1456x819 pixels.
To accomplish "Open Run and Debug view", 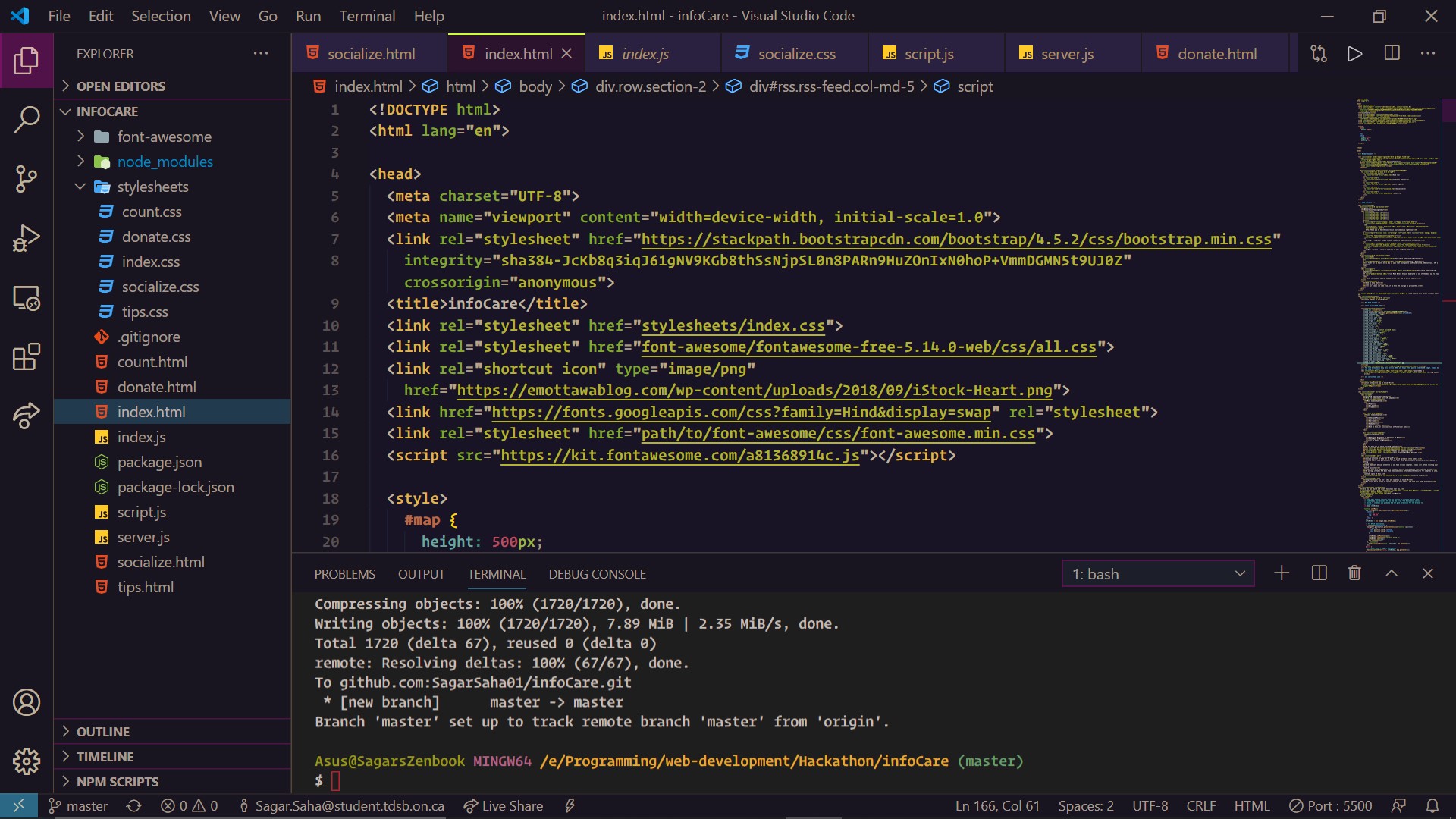I will [27, 238].
